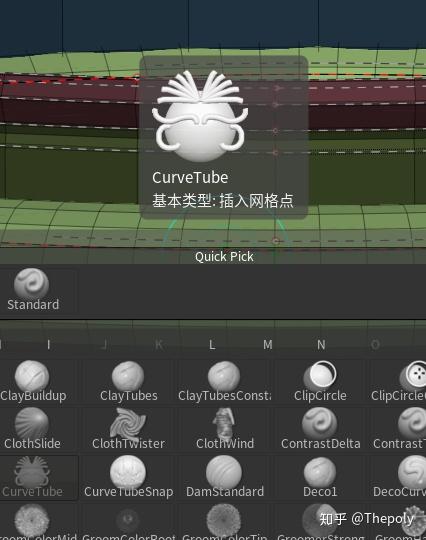The image size is (426, 540).
Task: Click the Quick Pick header label
Action: coord(224,257)
